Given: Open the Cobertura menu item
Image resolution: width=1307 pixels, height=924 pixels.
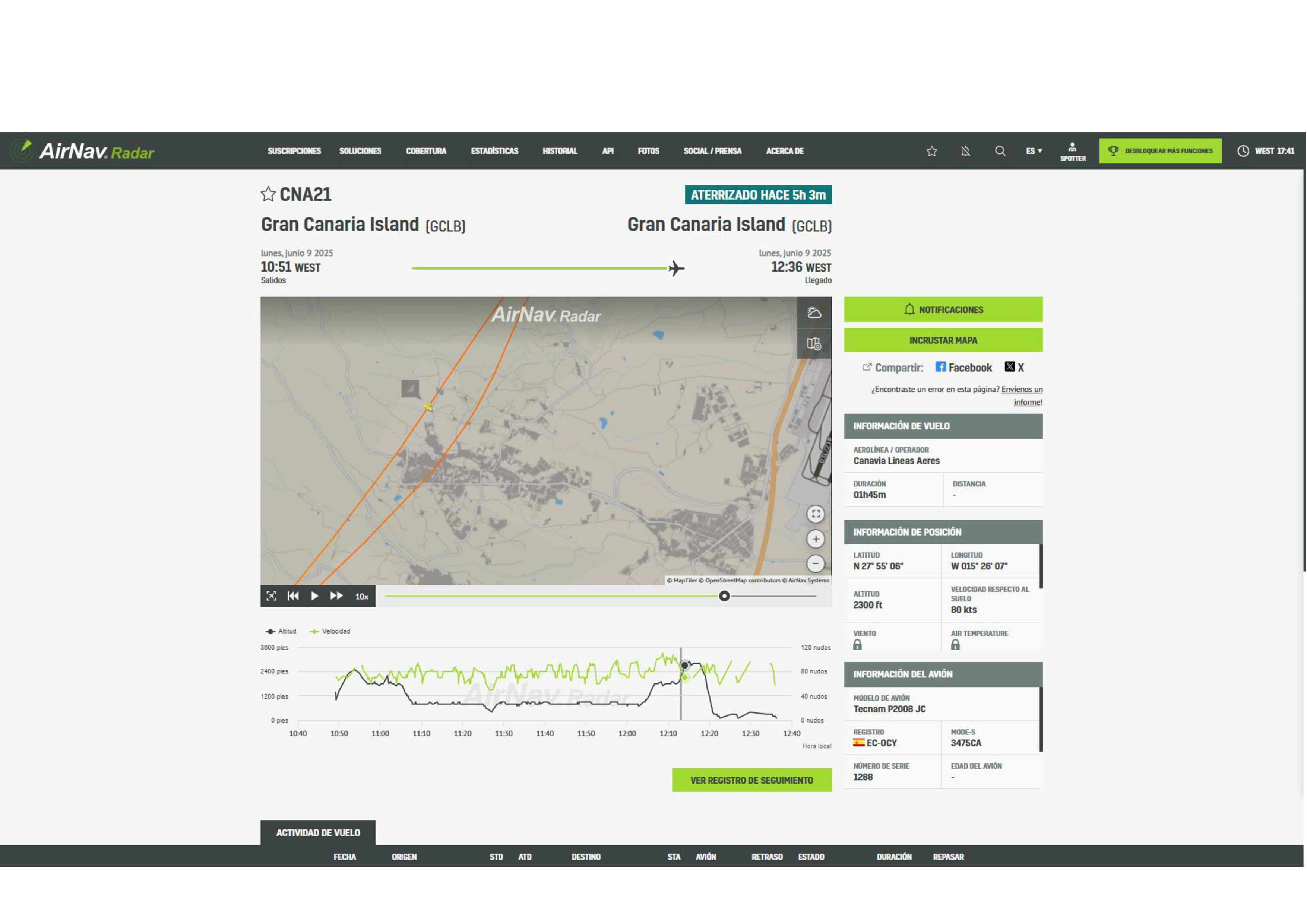Looking at the screenshot, I should click(426, 151).
